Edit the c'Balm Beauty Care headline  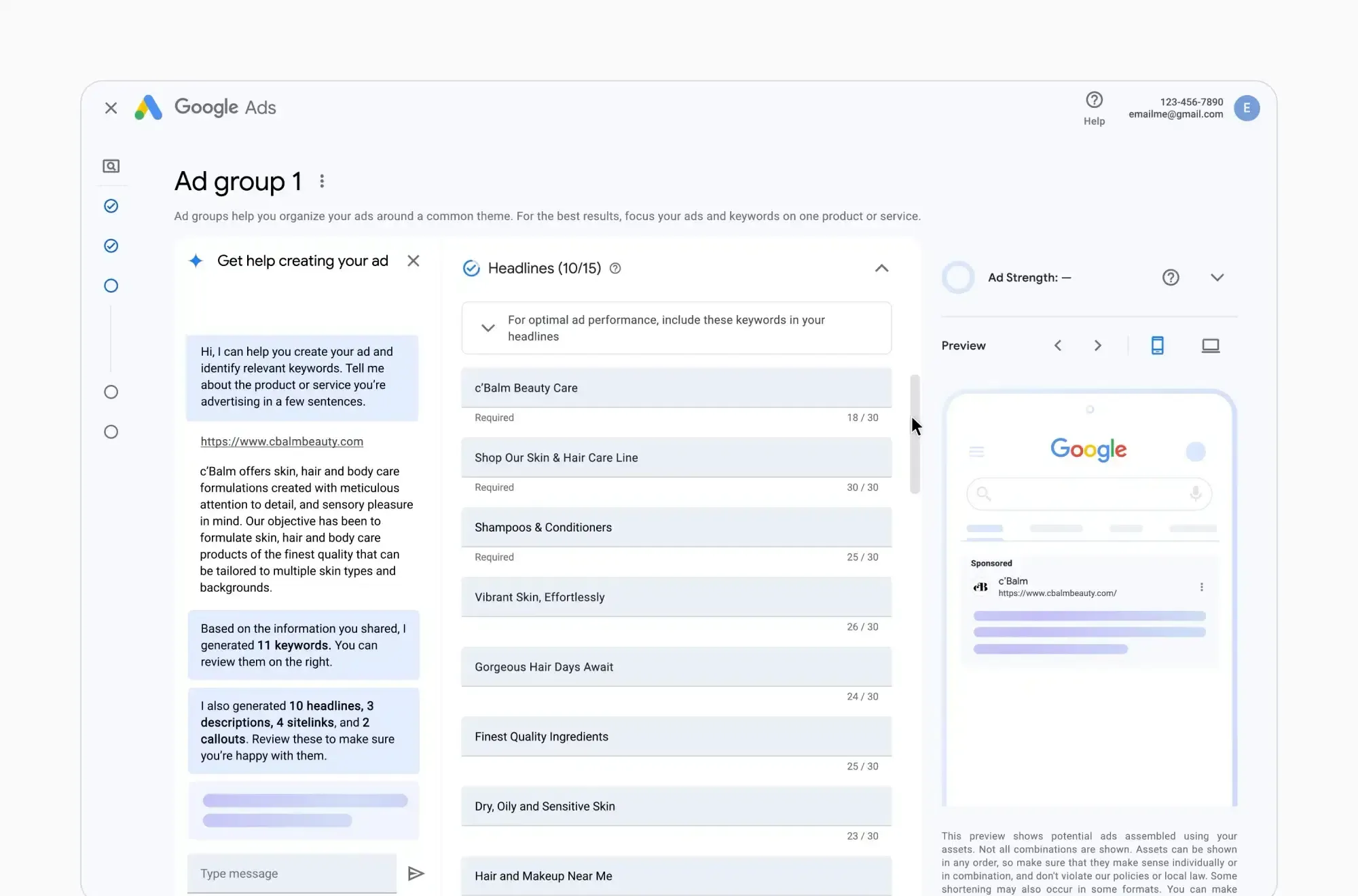676,388
